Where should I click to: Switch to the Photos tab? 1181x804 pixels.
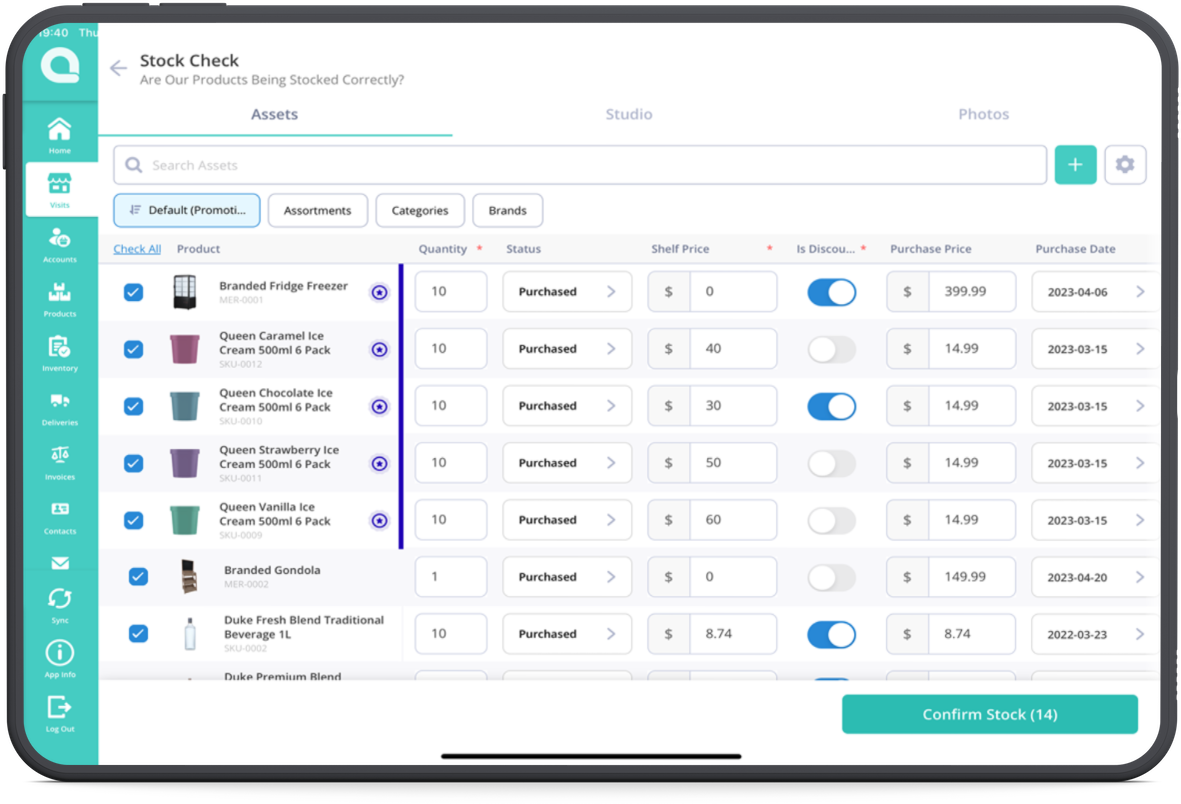(983, 114)
